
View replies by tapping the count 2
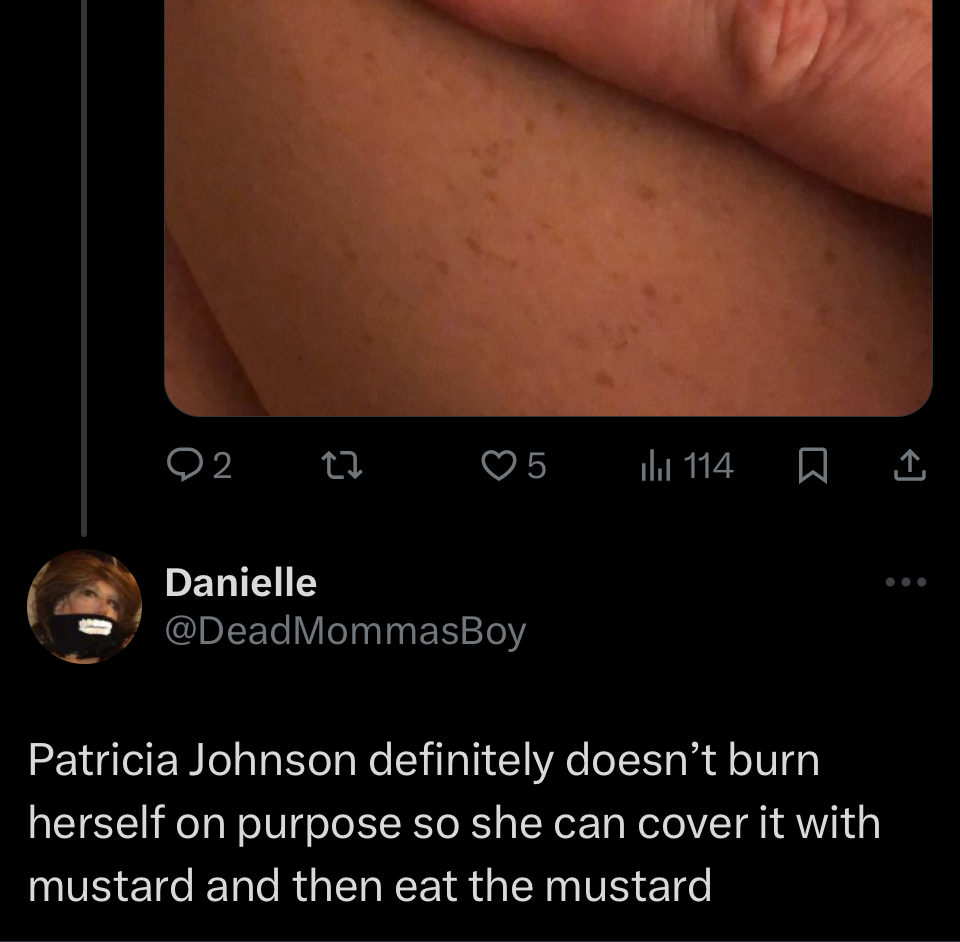[222, 466]
